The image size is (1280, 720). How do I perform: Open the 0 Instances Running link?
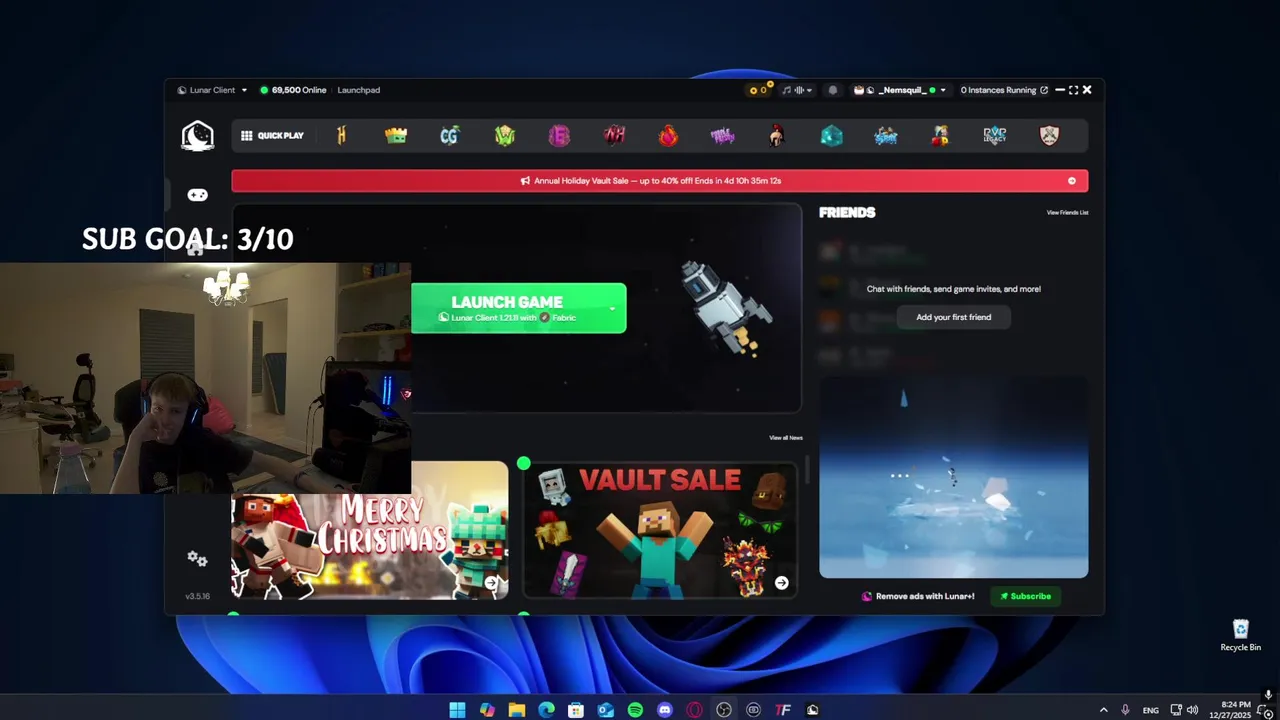pos(1004,90)
